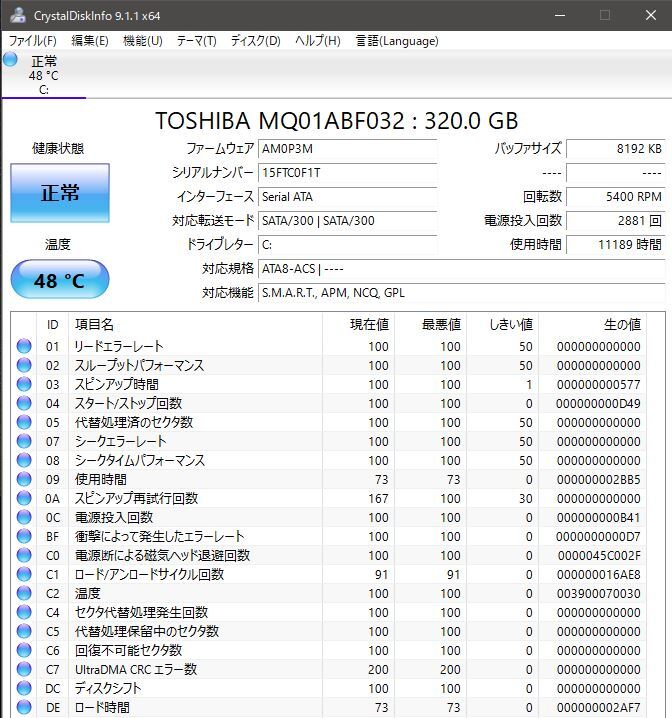This screenshot has width=672, height=718.
Task: Click the 電源投入回数 label in the info panel
Action: pyautogui.click(x=523, y=221)
